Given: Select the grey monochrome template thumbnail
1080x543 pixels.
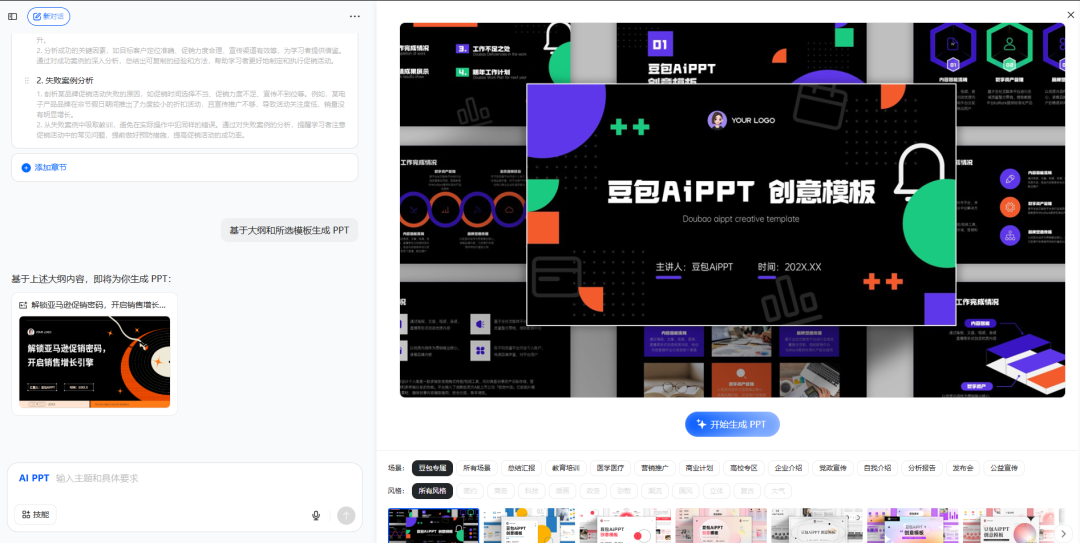Looking at the screenshot, I should pyautogui.click(x=816, y=526).
